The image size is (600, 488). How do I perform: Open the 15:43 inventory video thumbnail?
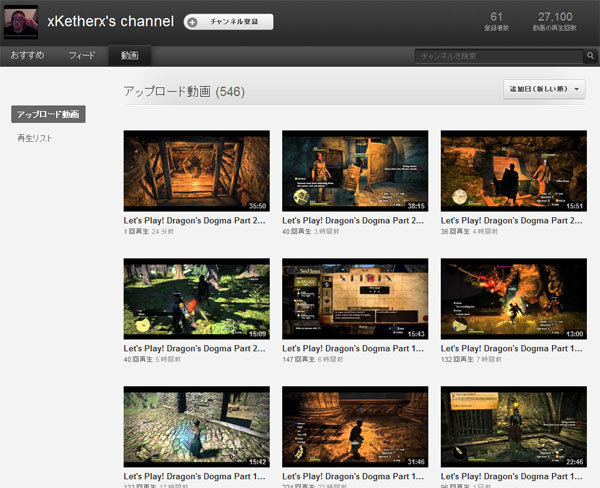(355, 299)
